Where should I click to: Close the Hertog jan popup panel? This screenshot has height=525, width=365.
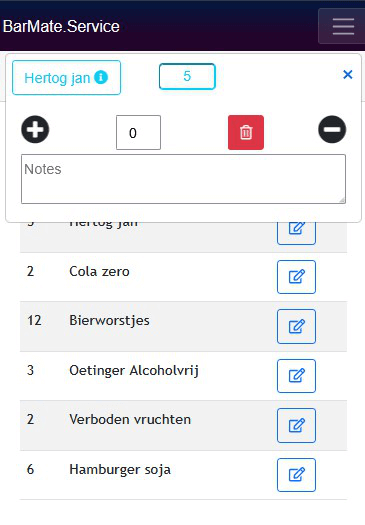point(348,74)
